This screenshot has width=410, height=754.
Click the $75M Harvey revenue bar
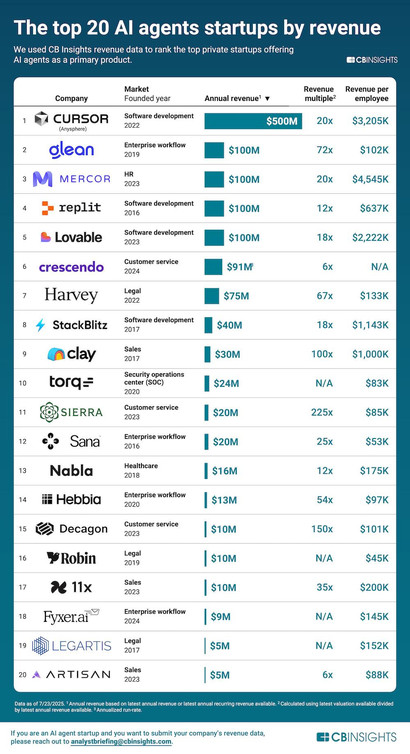(x=211, y=296)
